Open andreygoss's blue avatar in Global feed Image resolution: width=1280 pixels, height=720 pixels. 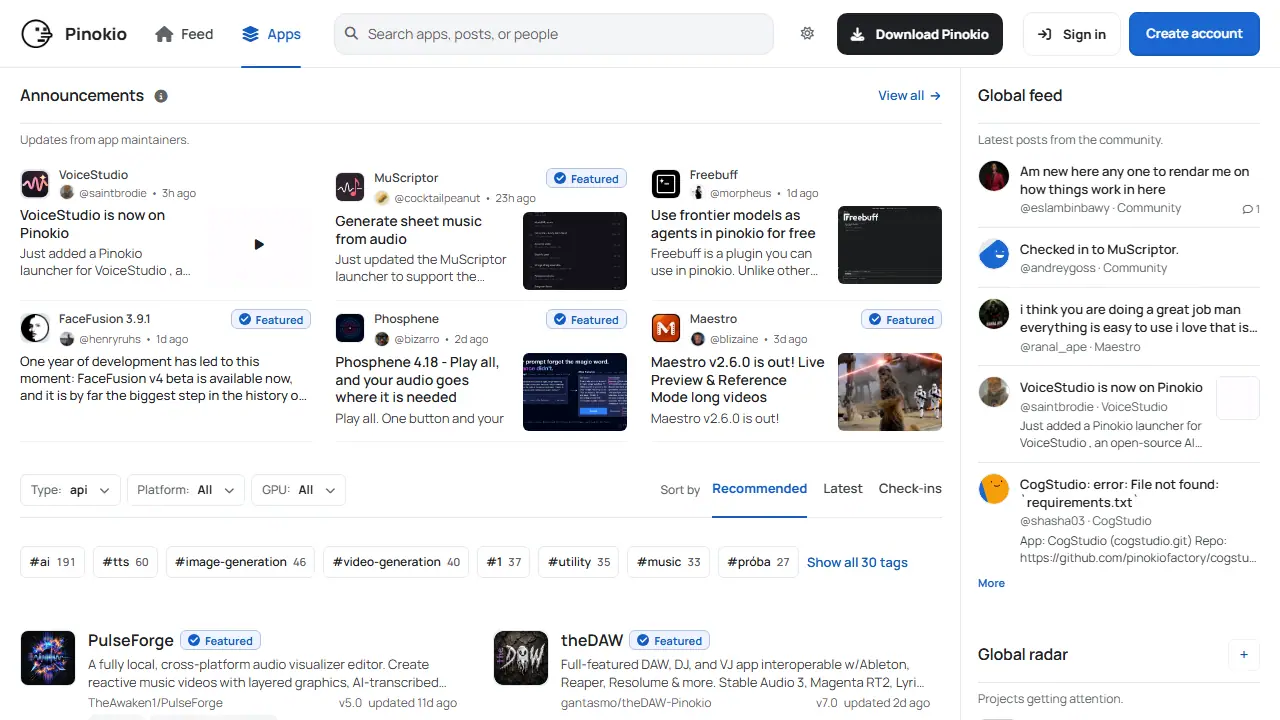pyautogui.click(x=994, y=254)
